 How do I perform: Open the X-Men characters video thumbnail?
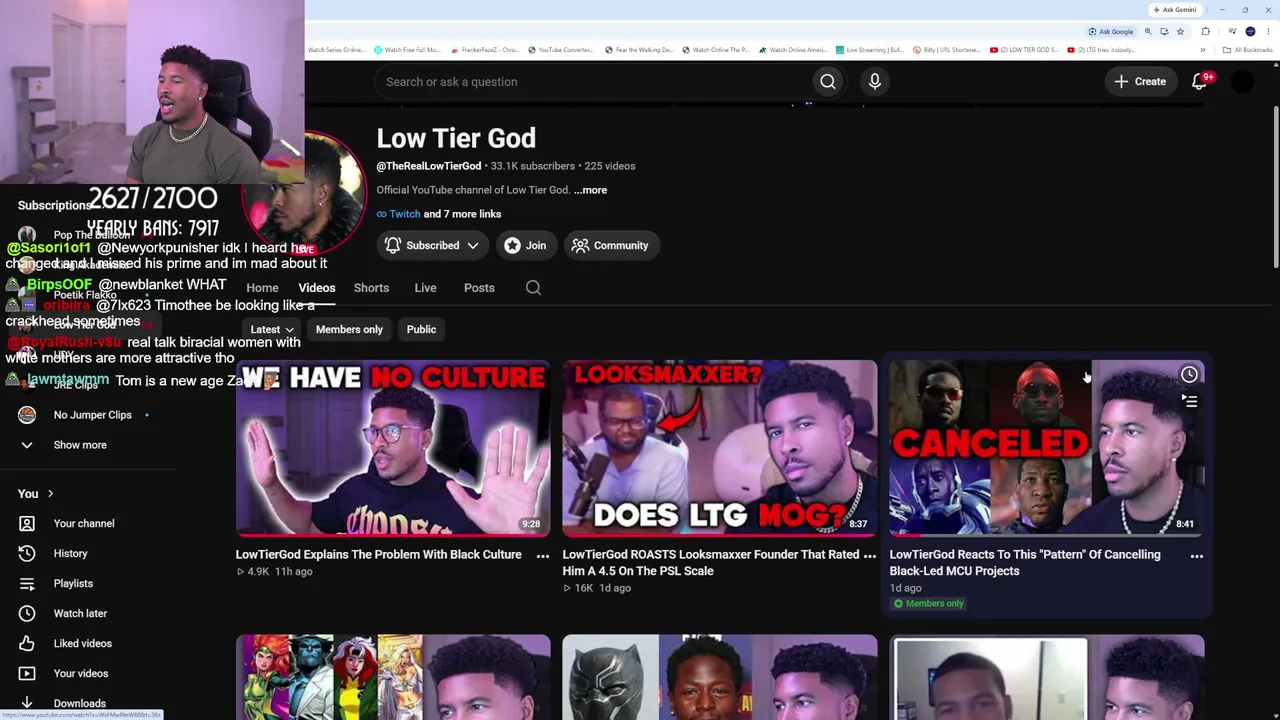pyautogui.click(x=393, y=677)
